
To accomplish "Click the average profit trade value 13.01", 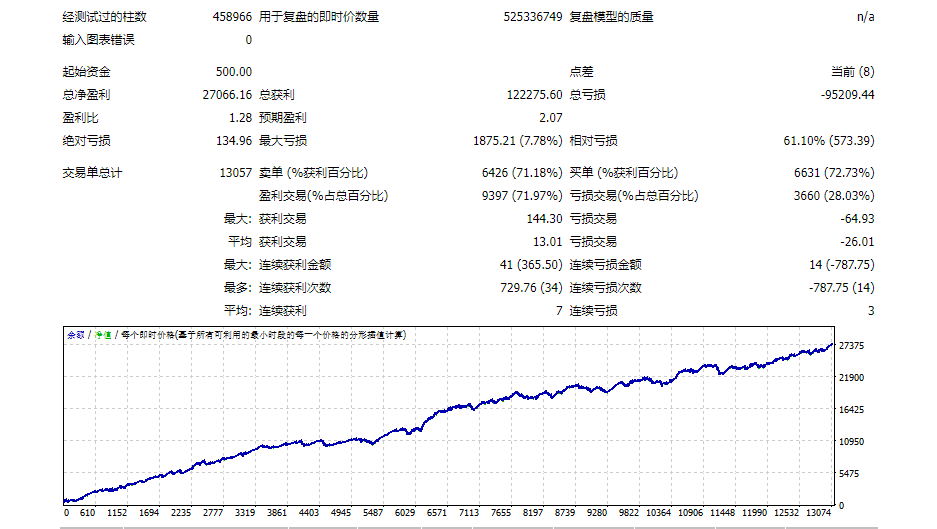I will pos(547,241).
